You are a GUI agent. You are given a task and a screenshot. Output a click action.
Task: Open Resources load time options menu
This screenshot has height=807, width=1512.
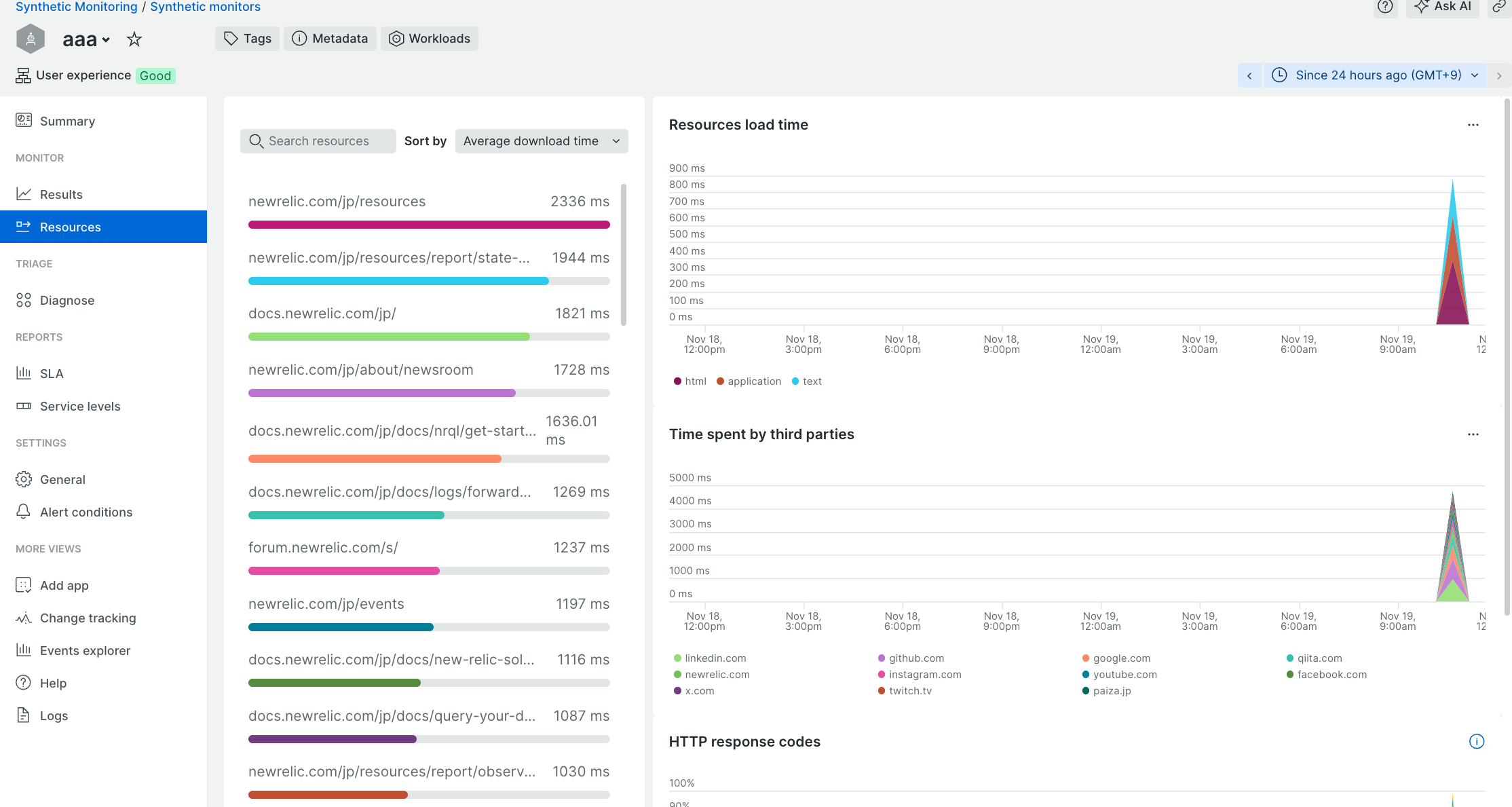1473,125
